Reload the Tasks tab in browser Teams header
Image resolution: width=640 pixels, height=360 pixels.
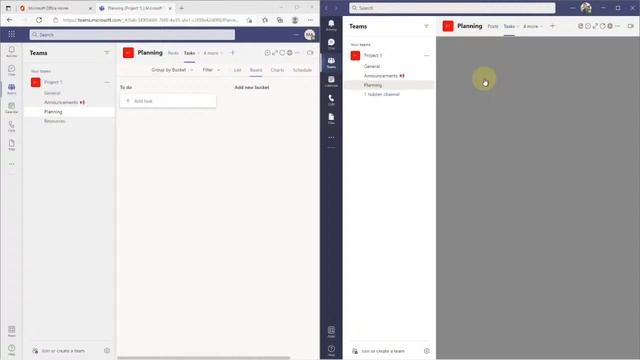tap(282, 53)
